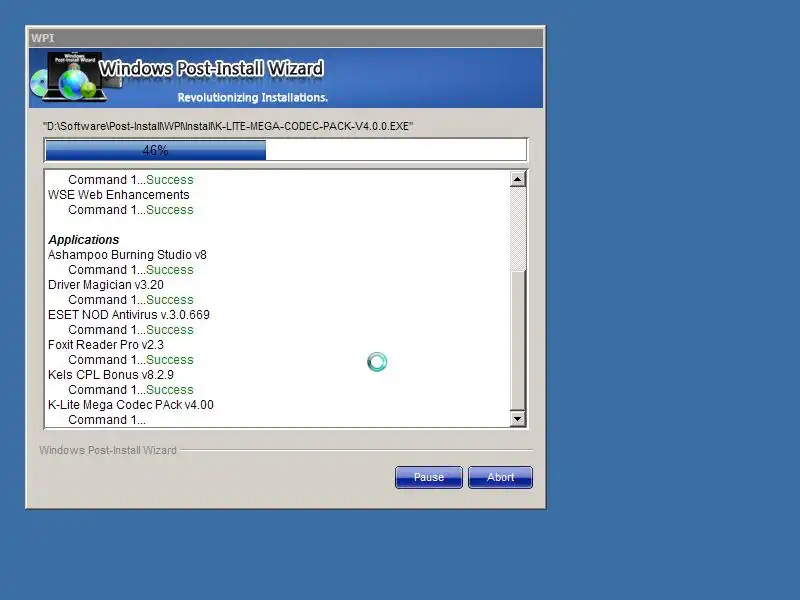800x600 pixels.
Task: Select 'K-Lite Mega Codec PAck v4.00' entry
Action: 131,405
